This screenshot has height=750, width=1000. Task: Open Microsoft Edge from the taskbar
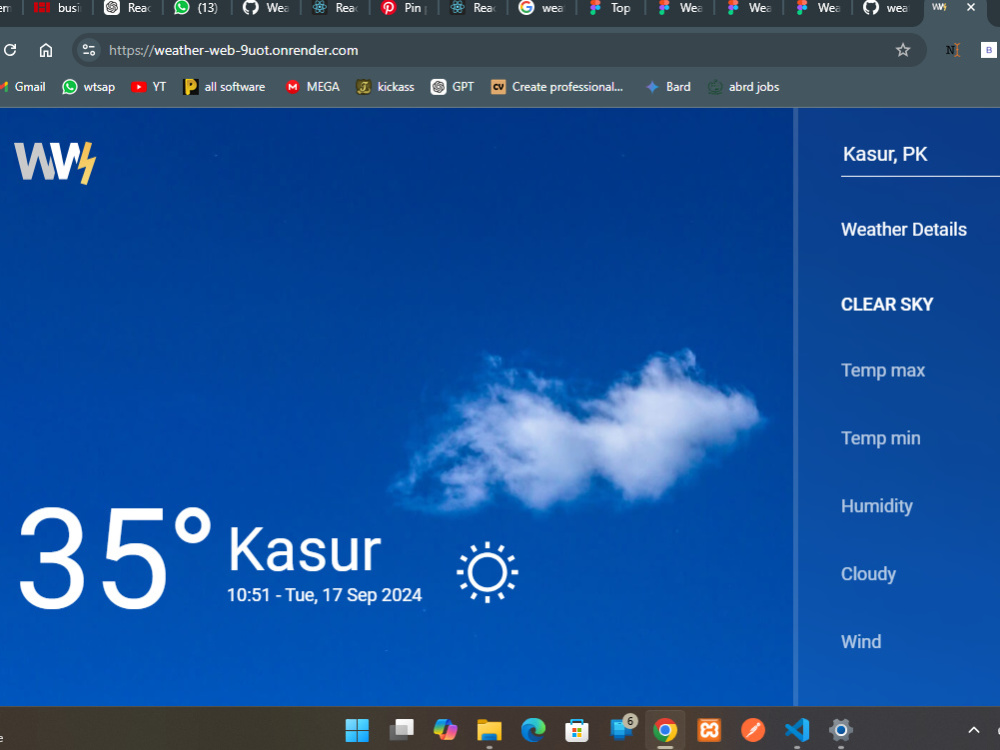(x=533, y=730)
